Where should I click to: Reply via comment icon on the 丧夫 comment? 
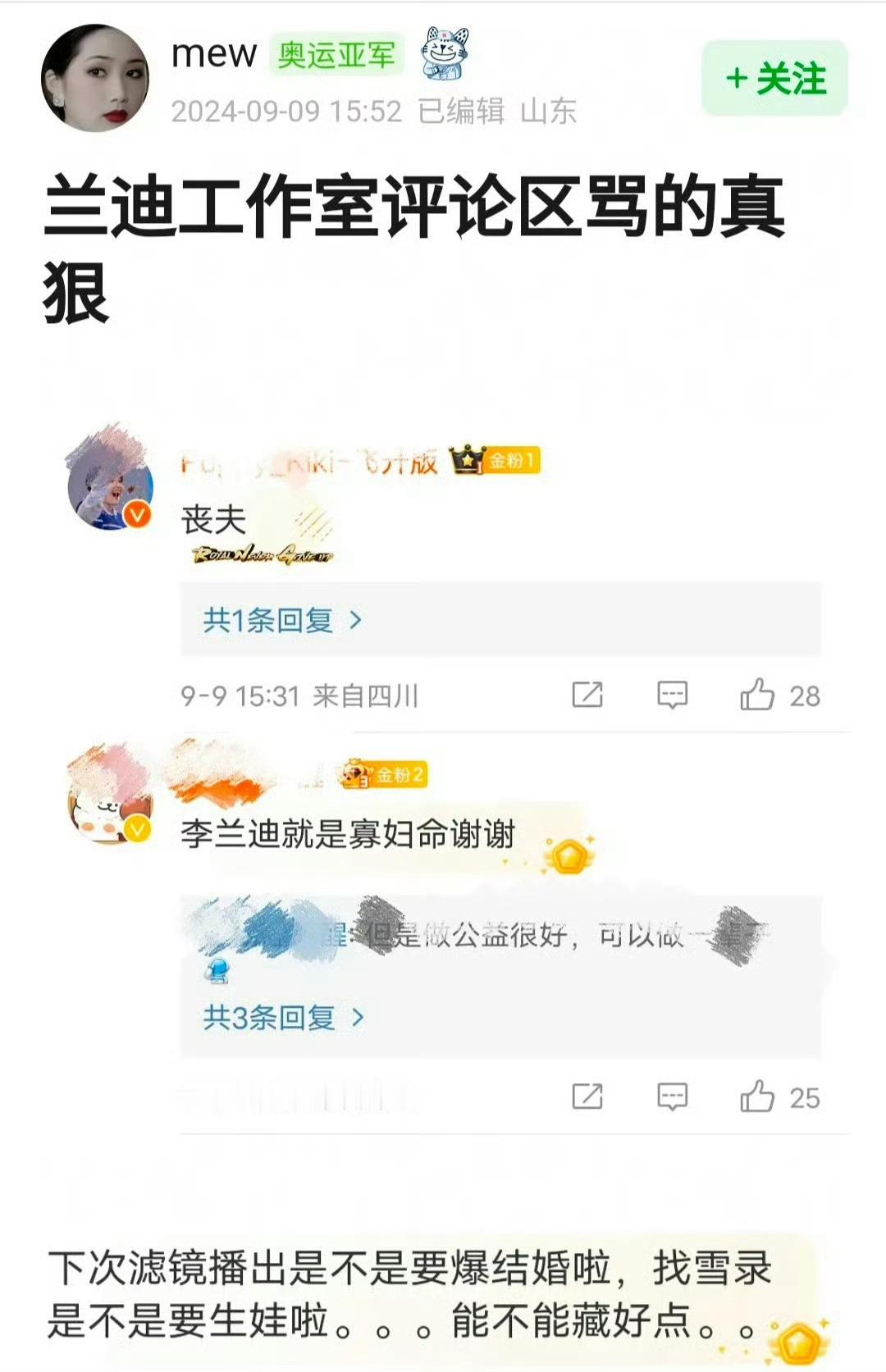click(672, 695)
